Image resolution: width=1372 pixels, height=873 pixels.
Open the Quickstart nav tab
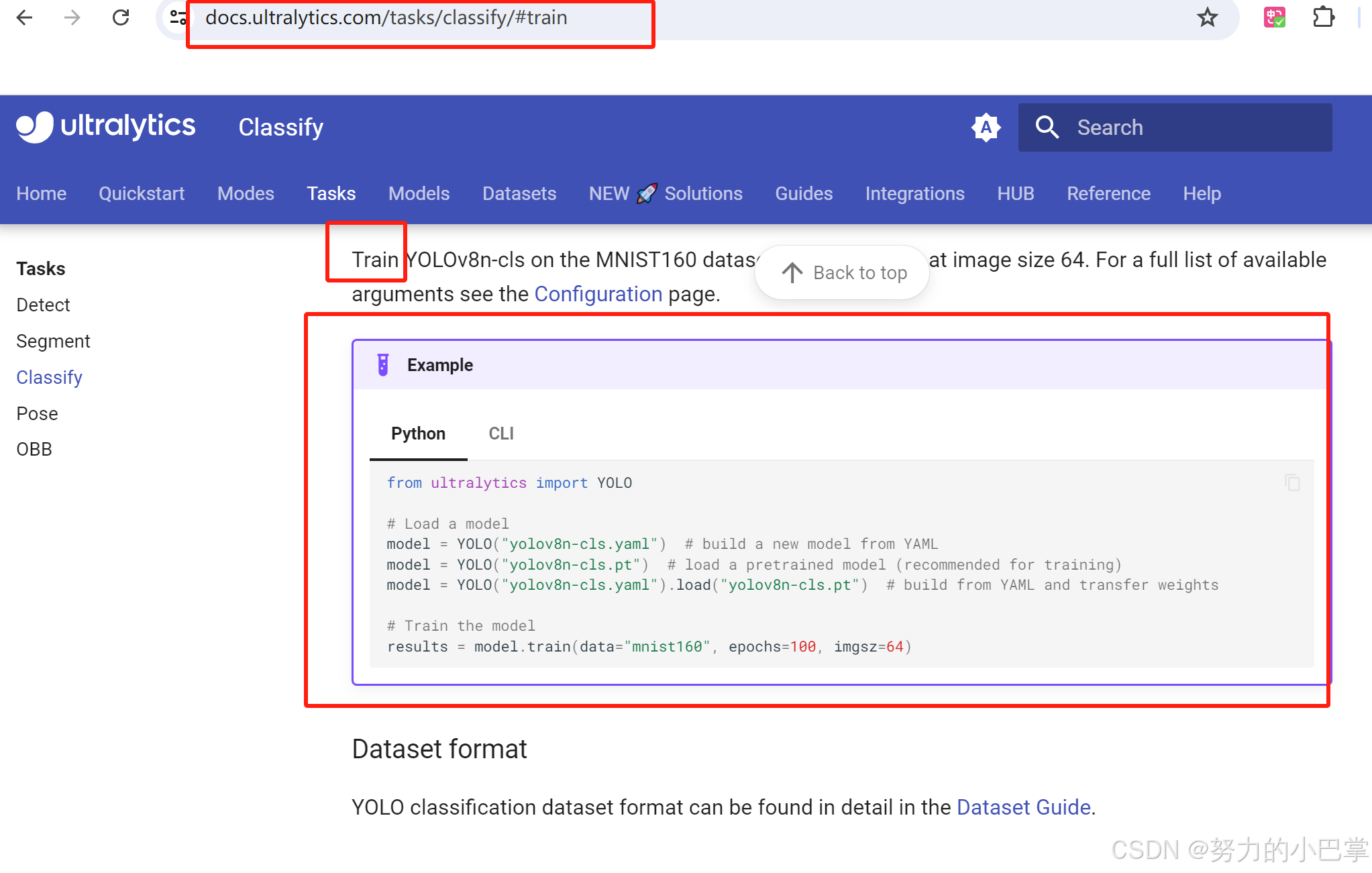pyautogui.click(x=142, y=194)
